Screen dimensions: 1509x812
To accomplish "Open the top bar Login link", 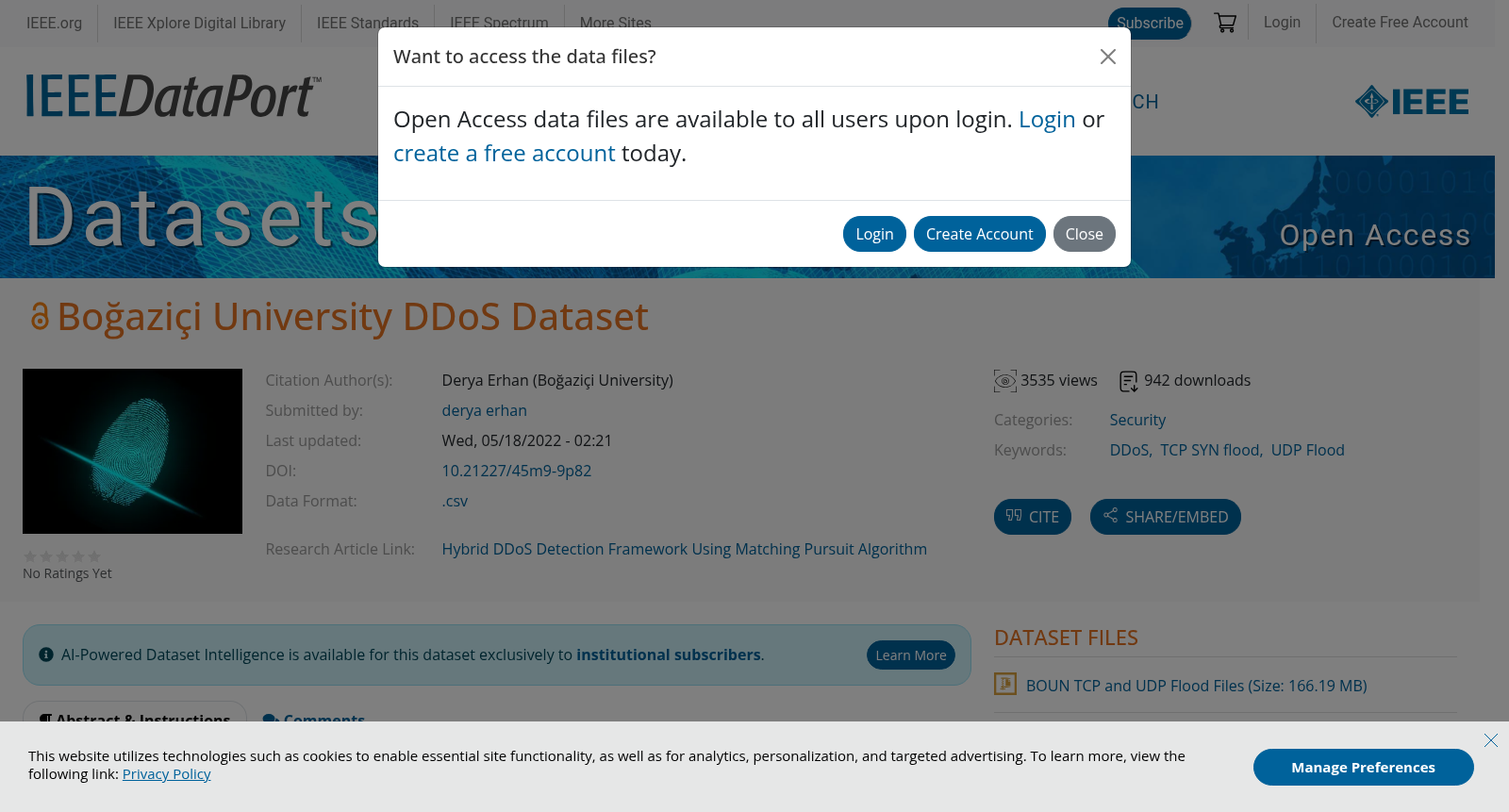I will coord(1282,22).
